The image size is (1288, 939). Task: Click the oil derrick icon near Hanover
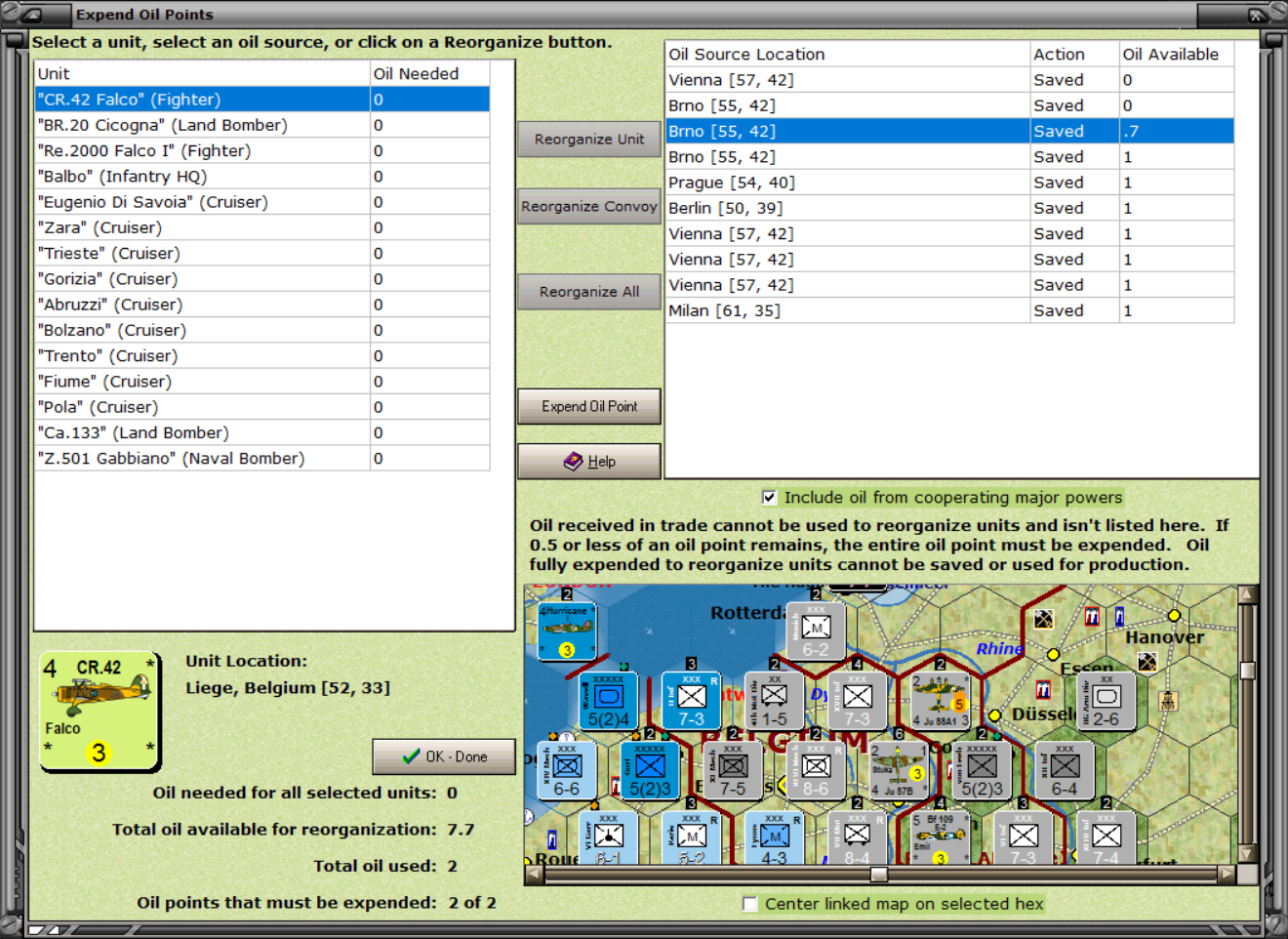click(1167, 700)
